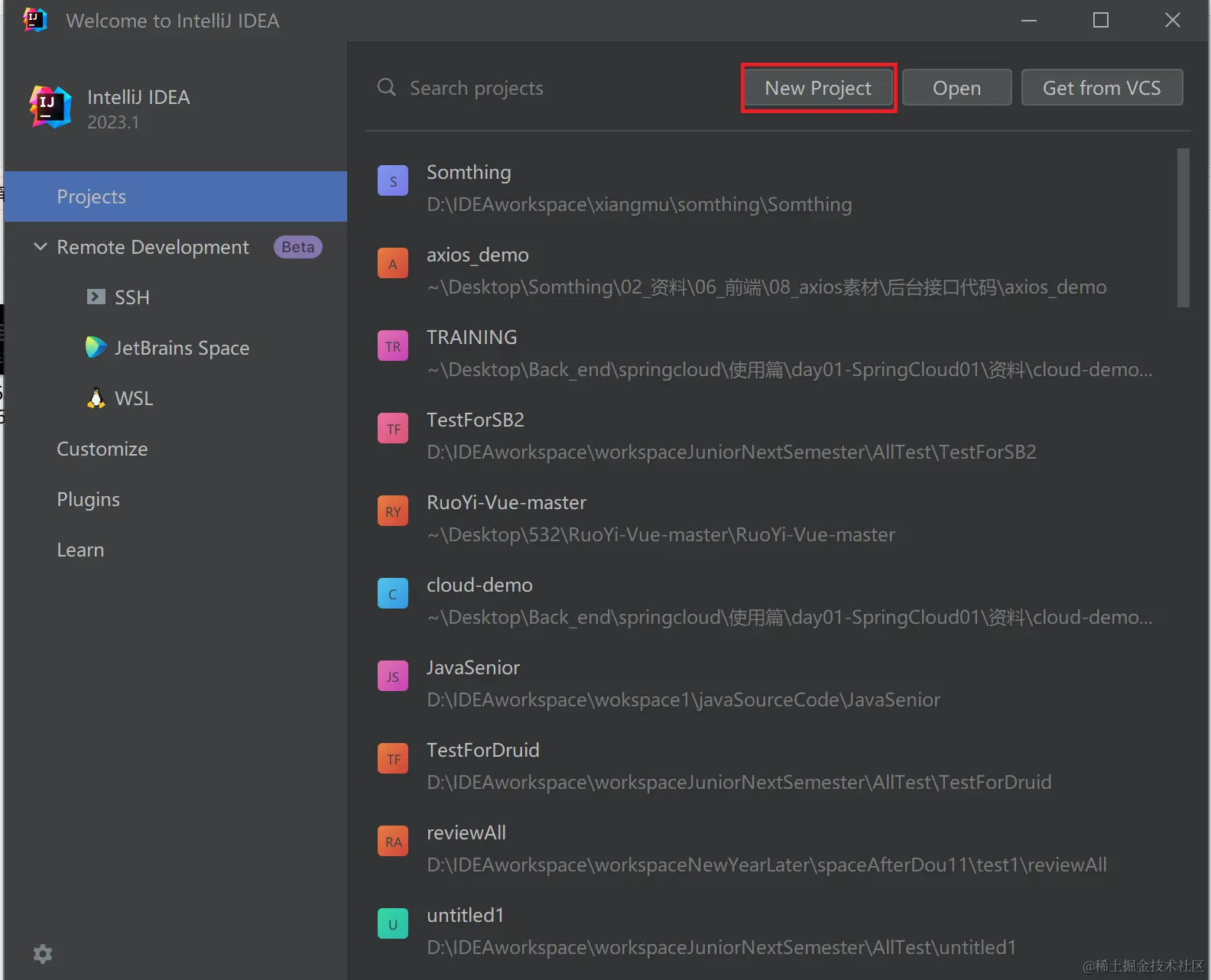
Task: Click the search magnifier icon
Action: tap(387, 87)
